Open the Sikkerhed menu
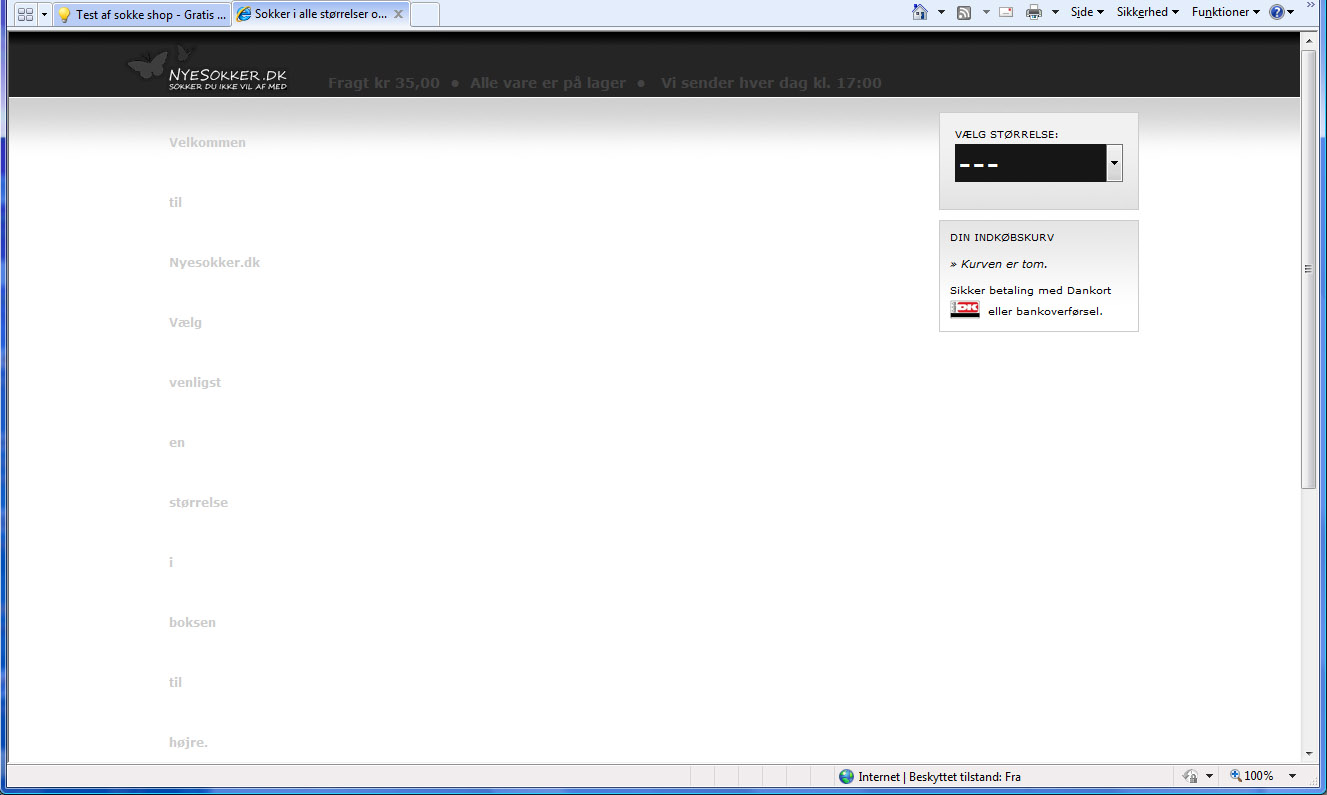 [1147, 13]
